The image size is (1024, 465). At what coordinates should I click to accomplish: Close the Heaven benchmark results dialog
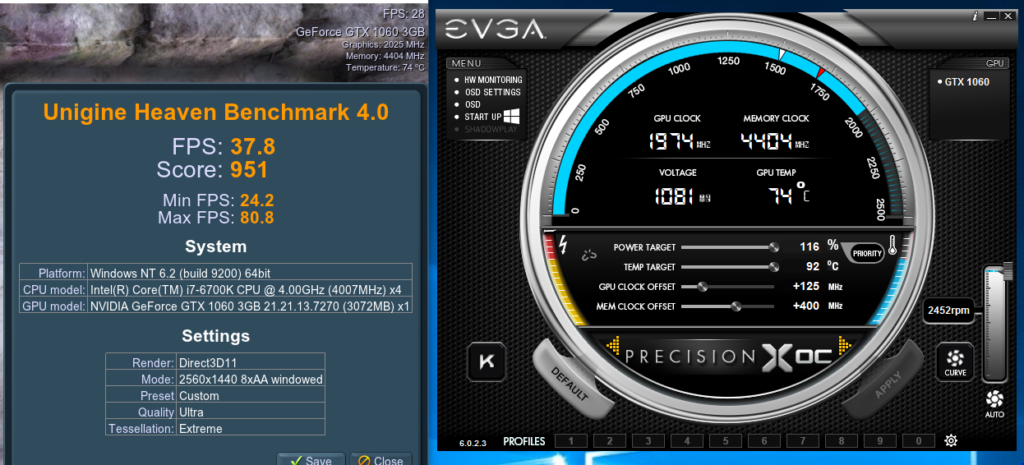(x=381, y=459)
